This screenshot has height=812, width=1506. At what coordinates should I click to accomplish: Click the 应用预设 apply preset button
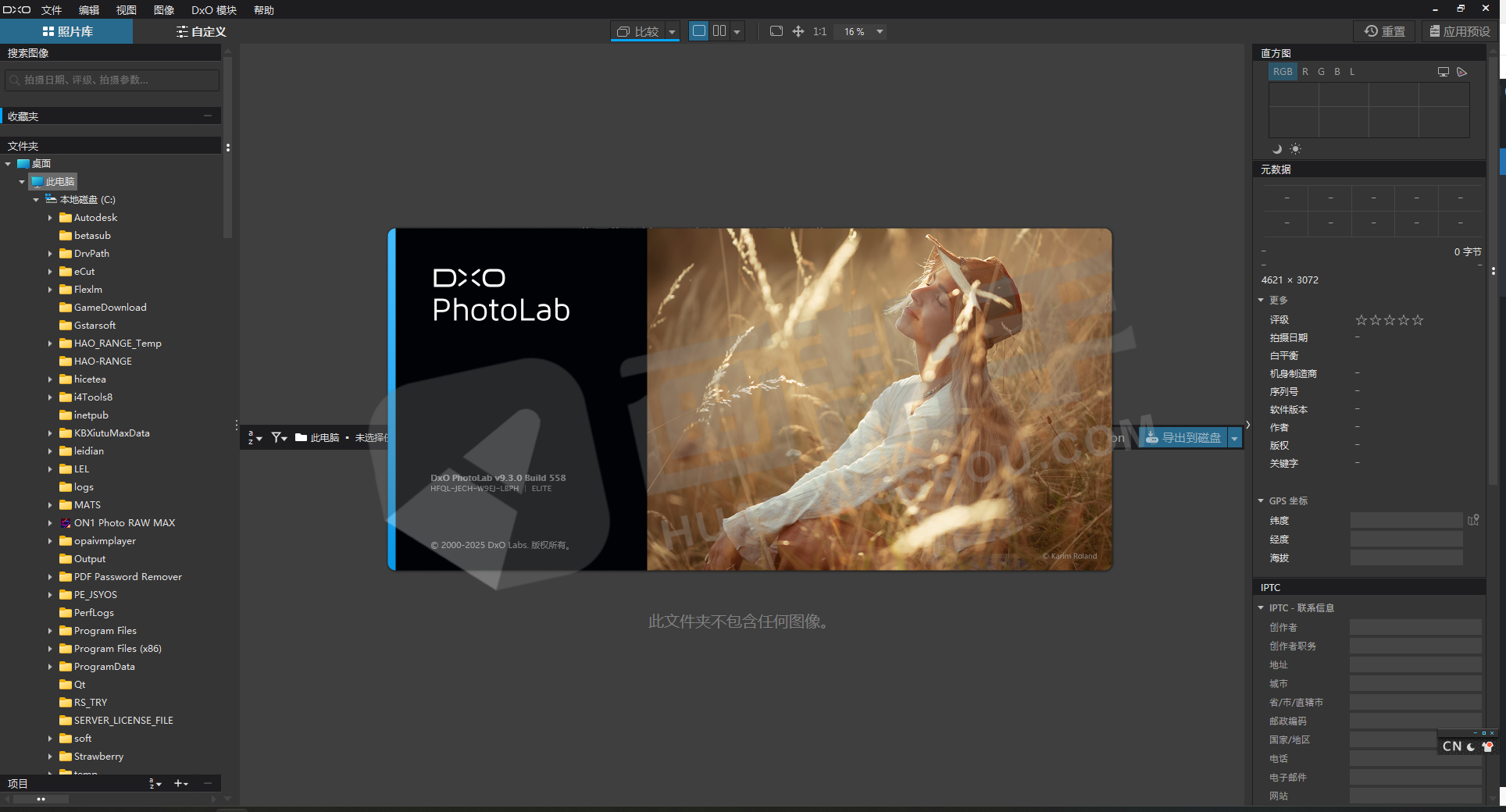1459,31
